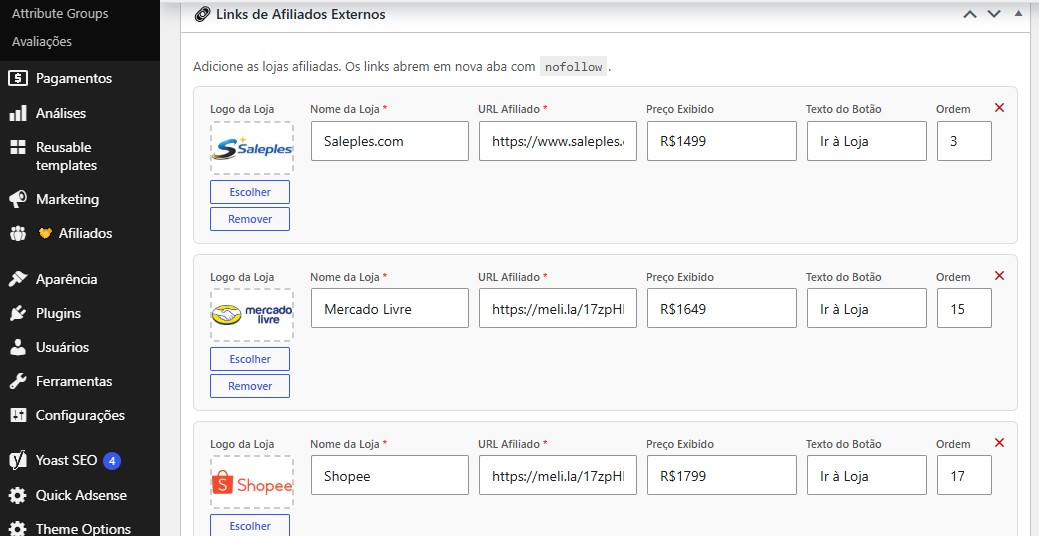Image resolution: width=1039 pixels, height=536 pixels.
Task: Open Pagamentos via its sidebar icon
Action: [x=18, y=78]
